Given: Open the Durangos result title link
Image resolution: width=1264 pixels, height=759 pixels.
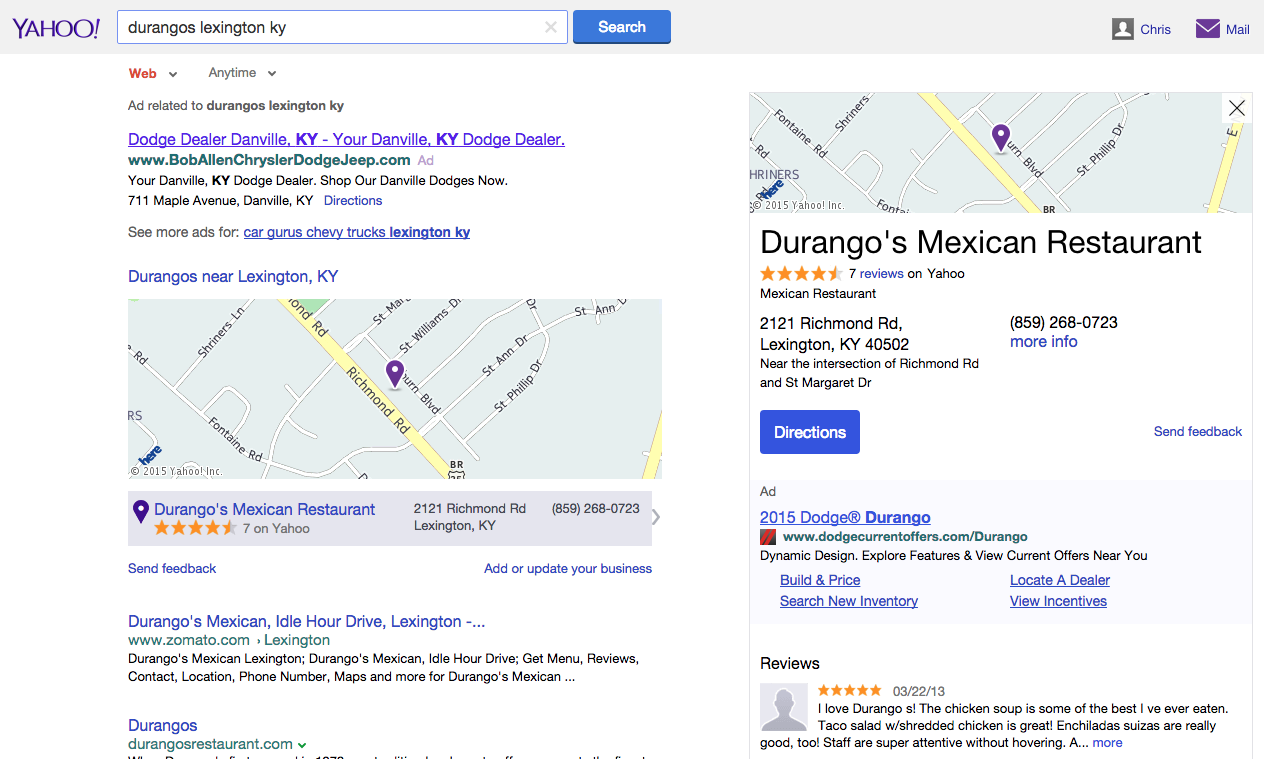Looking at the screenshot, I should pos(163,725).
